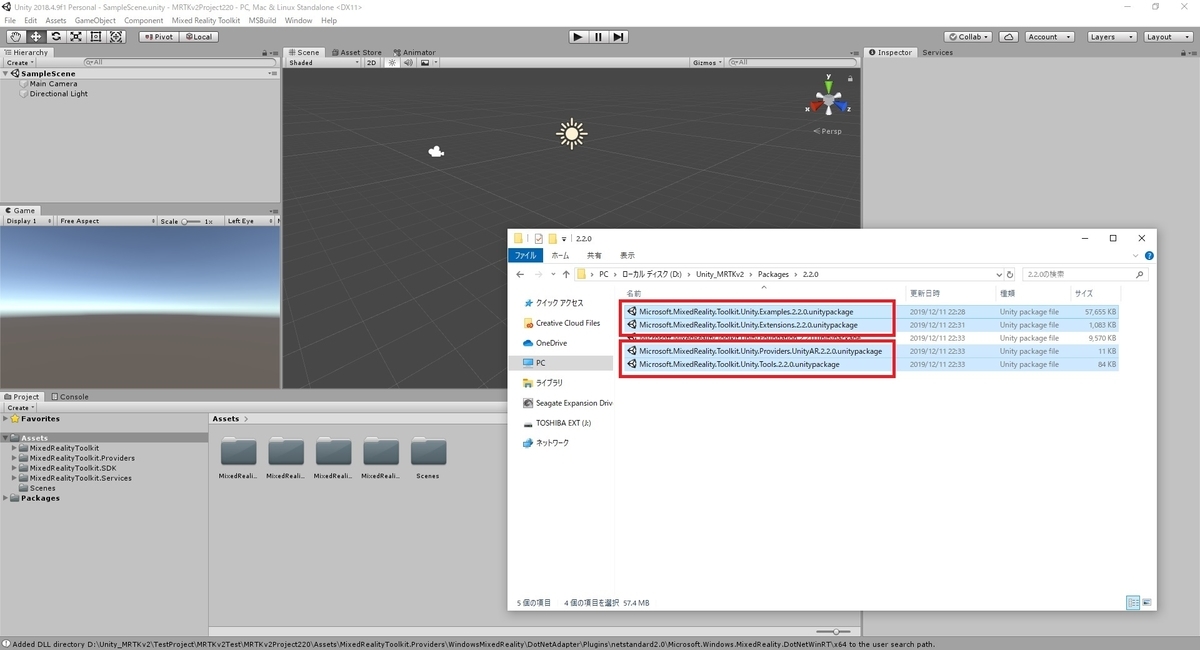Select Main Camera in the Hierarchy
The height and width of the screenshot is (650, 1200).
(53, 84)
